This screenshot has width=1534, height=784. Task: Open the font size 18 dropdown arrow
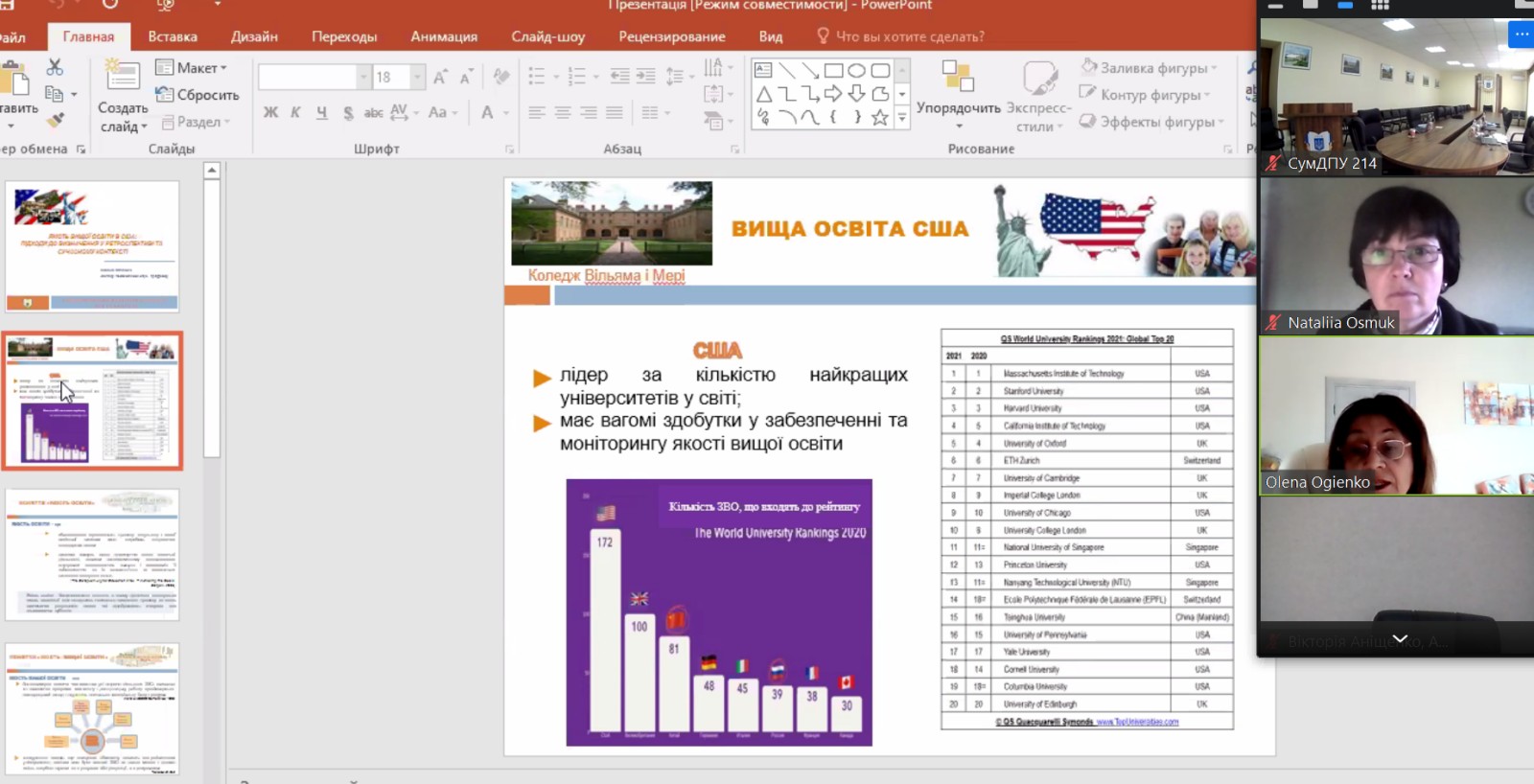(417, 77)
